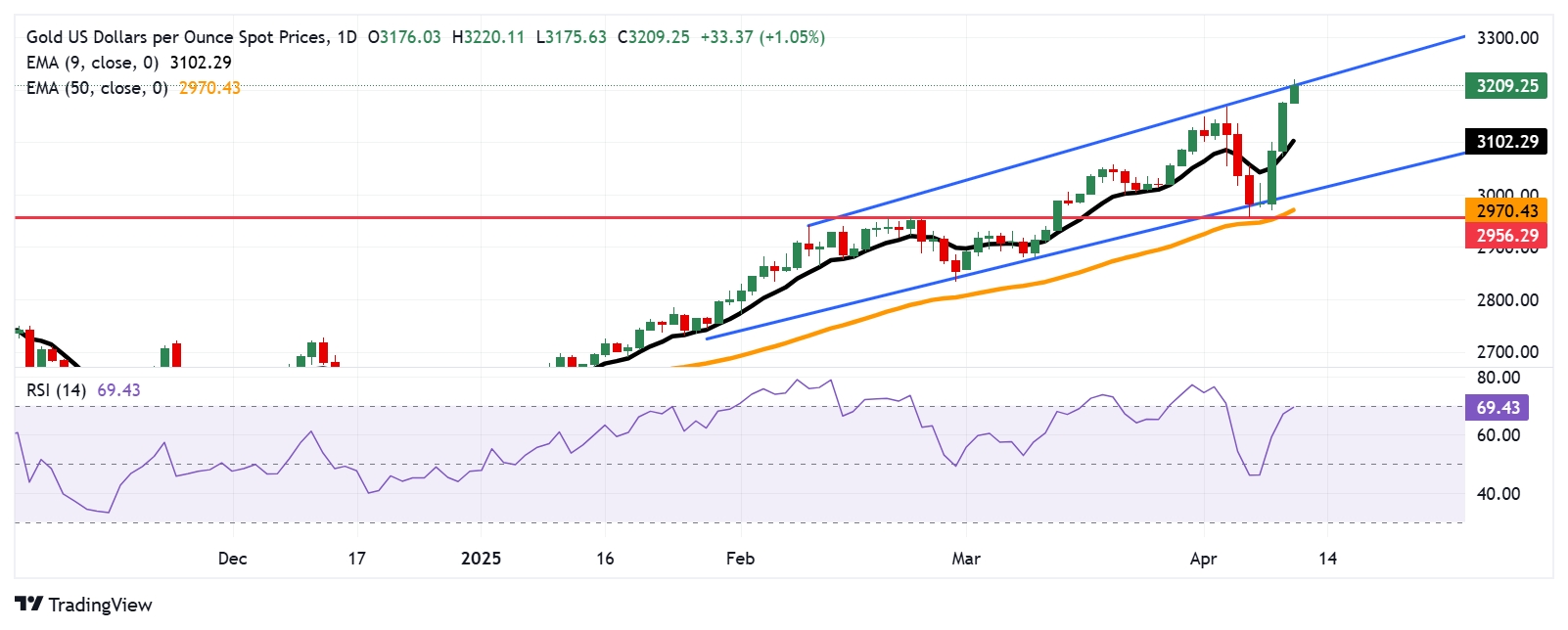Image resolution: width=1568 pixels, height=630 pixels.
Task: Click the 2800.00 price scale label
Action: tap(1507, 300)
